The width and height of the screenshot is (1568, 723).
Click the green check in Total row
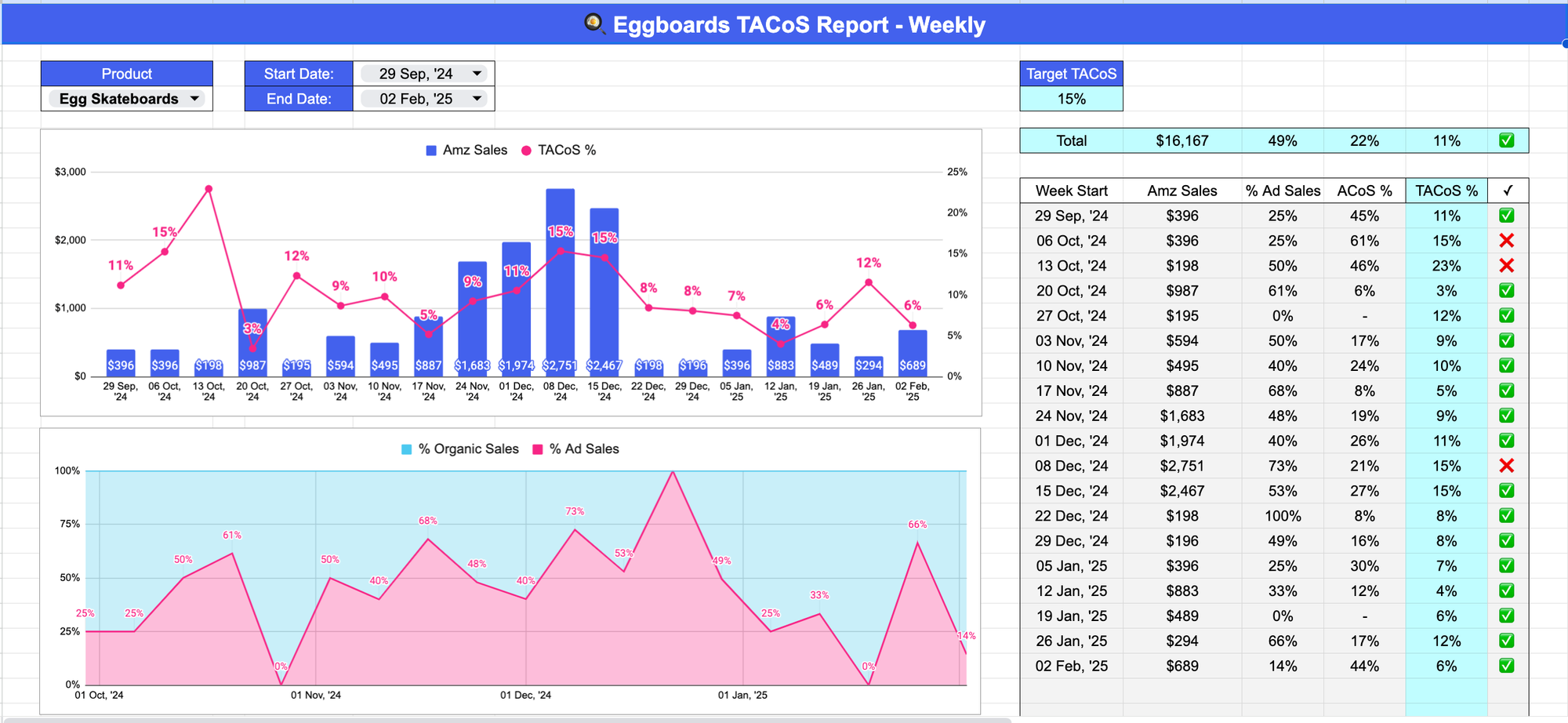click(1506, 140)
